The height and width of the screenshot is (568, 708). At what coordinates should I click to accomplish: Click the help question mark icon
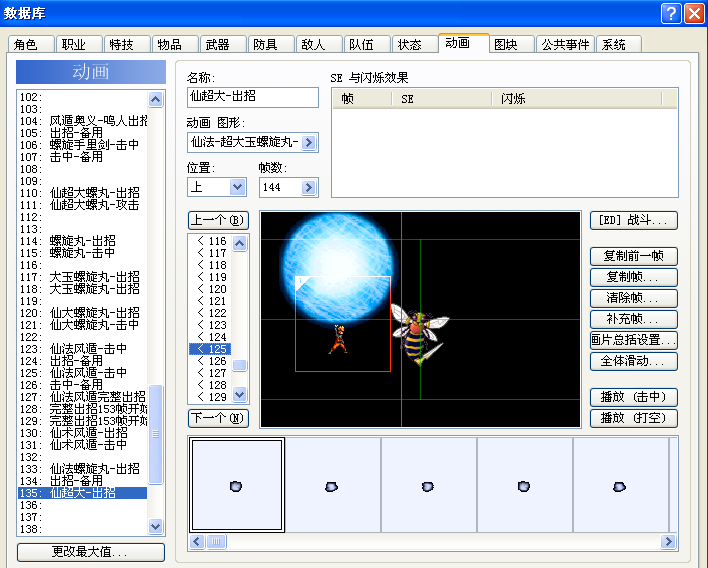[671, 13]
